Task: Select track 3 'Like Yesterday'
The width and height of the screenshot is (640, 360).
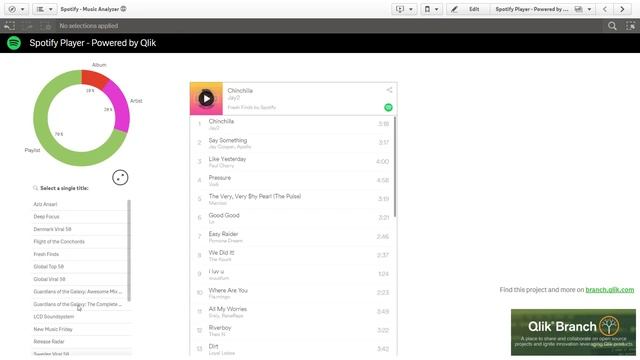Action: click(292, 162)
